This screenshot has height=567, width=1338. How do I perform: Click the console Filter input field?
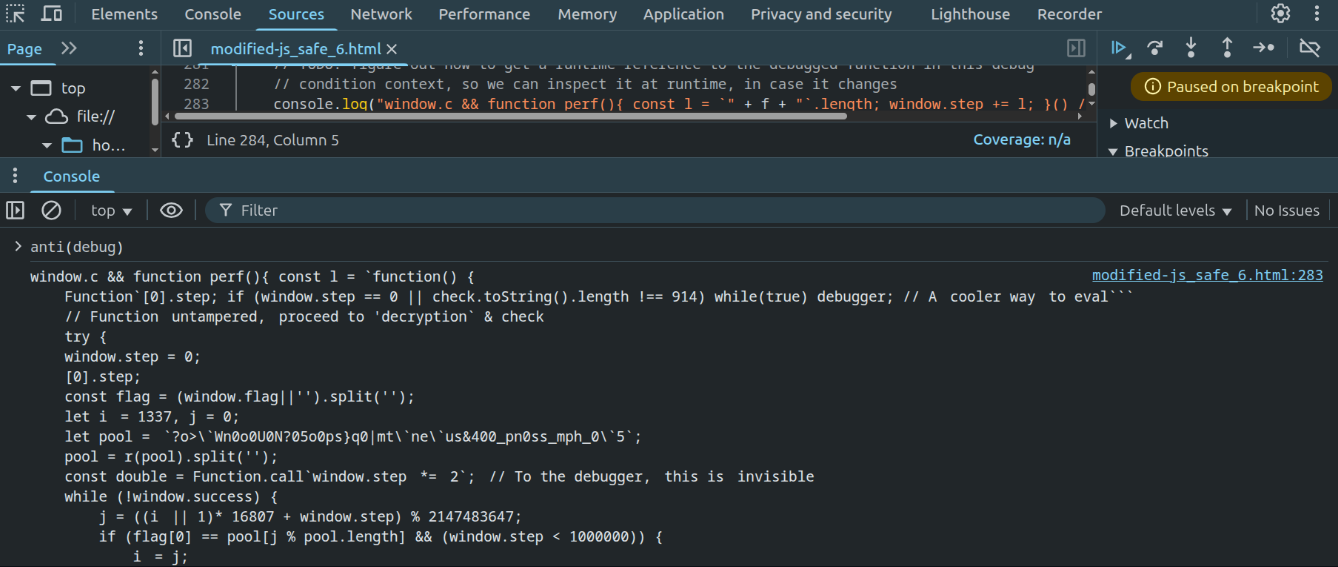pyautogui.click(x=660, y=210)
